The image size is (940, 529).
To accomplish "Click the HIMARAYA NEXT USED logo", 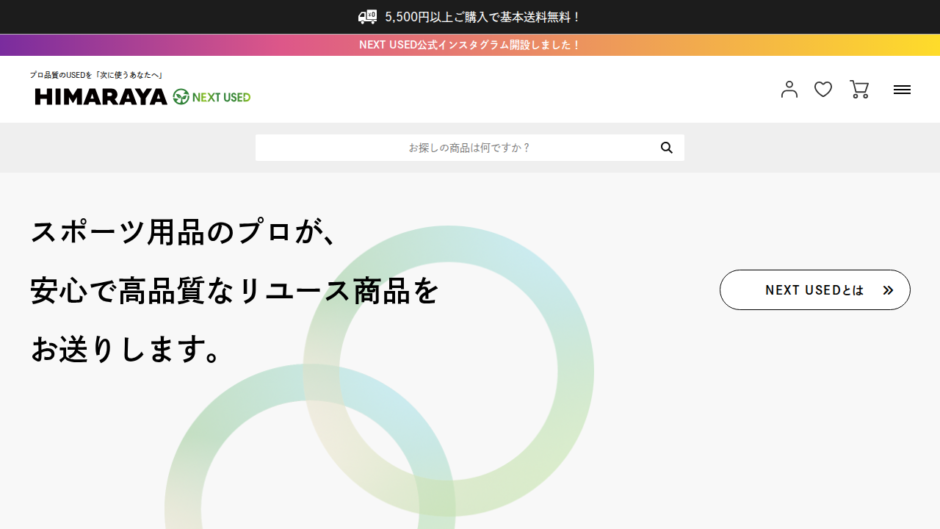I will pos(143,97).
